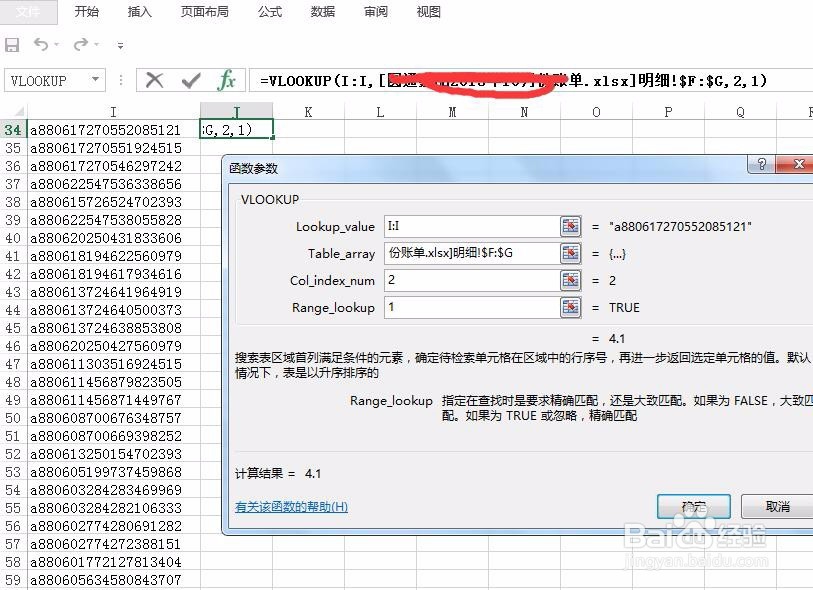Collapse the Range_lookup range selector icon
The height and width of the screenshot is (590, 813).
(570, 308)
